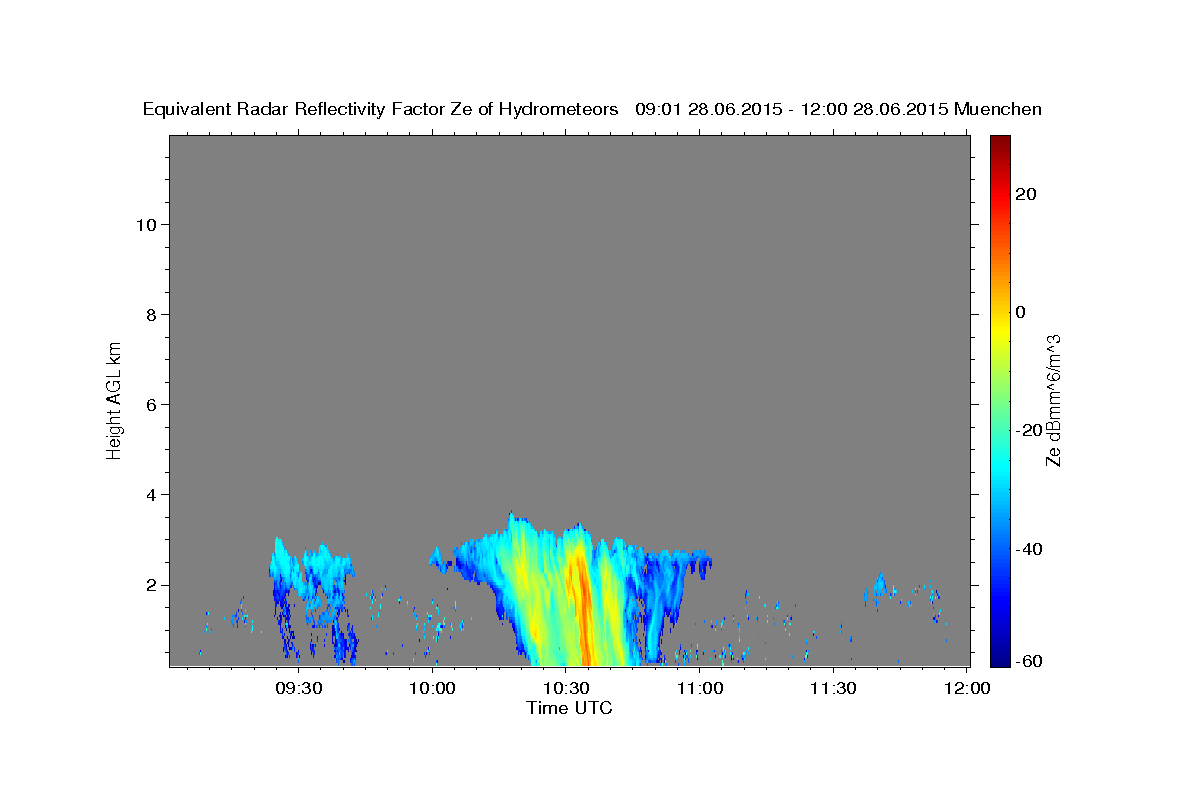Click the 'Ze dBmm^6/m^3' colorbar unit label

tap(1053, 400)
